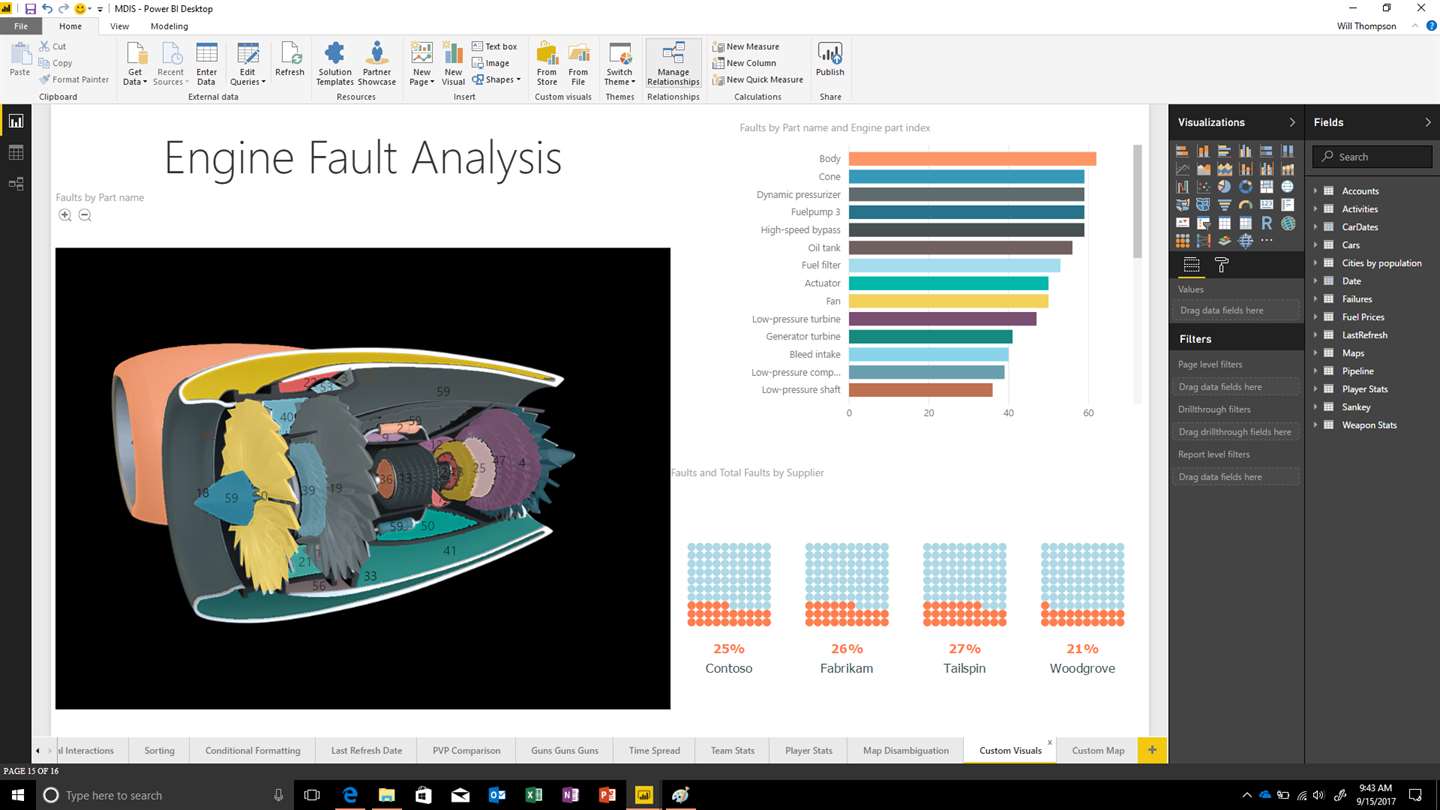The image size is (1440, 810).
Task: Open more visuals ellipsis in Visualizations
Action: (1266, 241)
